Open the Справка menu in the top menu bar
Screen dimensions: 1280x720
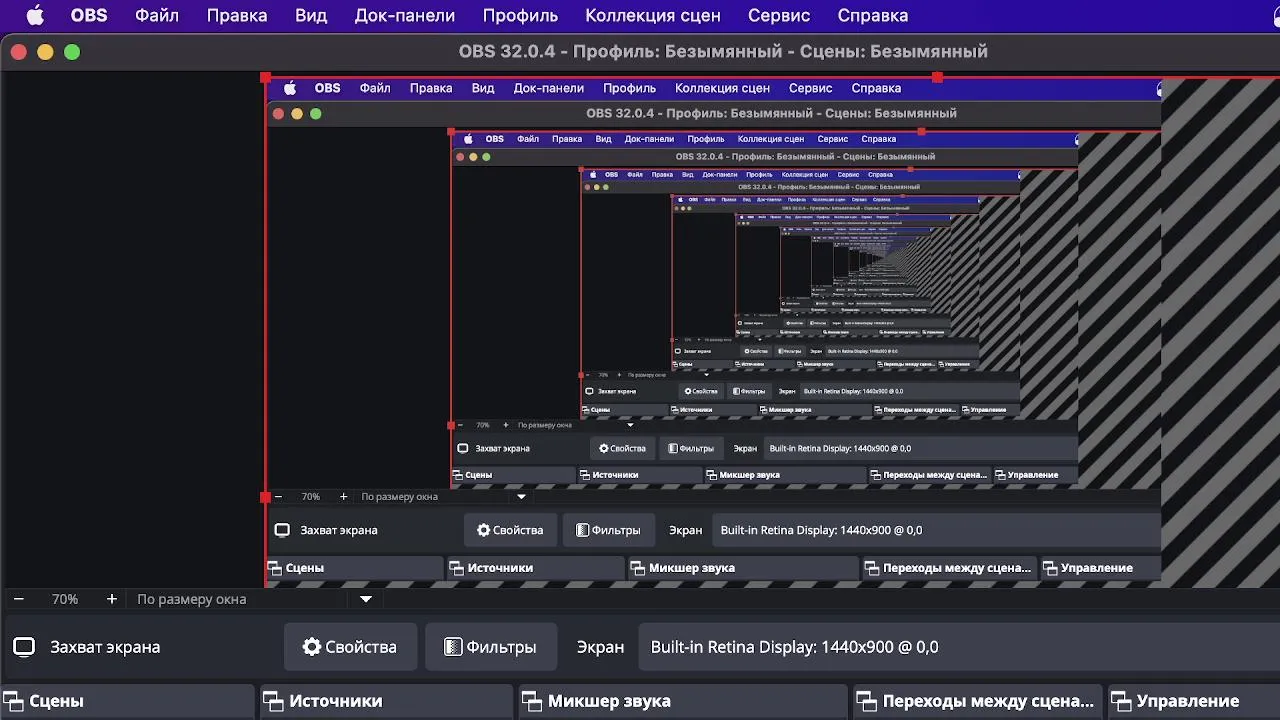tap(873, 15)
